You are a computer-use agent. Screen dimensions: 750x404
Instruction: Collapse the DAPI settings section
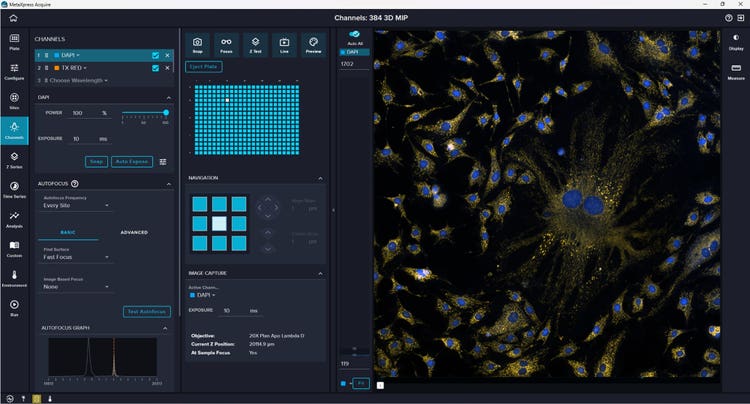coord(169,98)
